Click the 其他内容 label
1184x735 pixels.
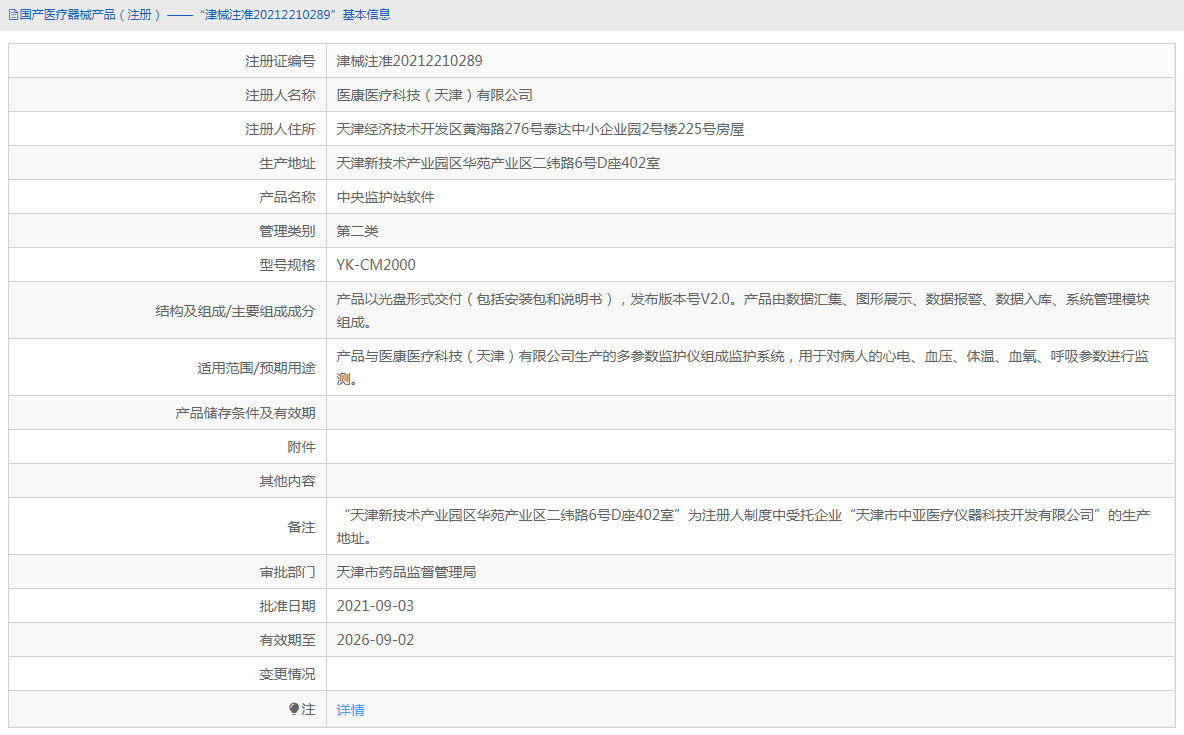tap(287, 481)
